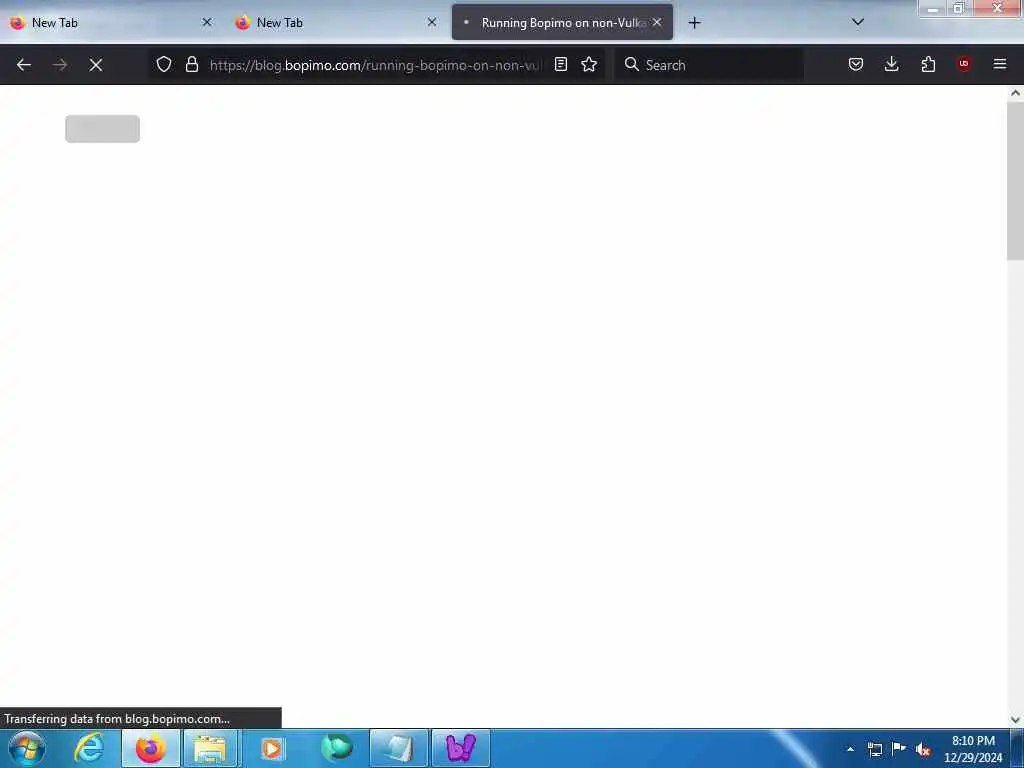1024x768 pixels.
Task: Open Windows Start menu
Action: [x=27, y=748]
